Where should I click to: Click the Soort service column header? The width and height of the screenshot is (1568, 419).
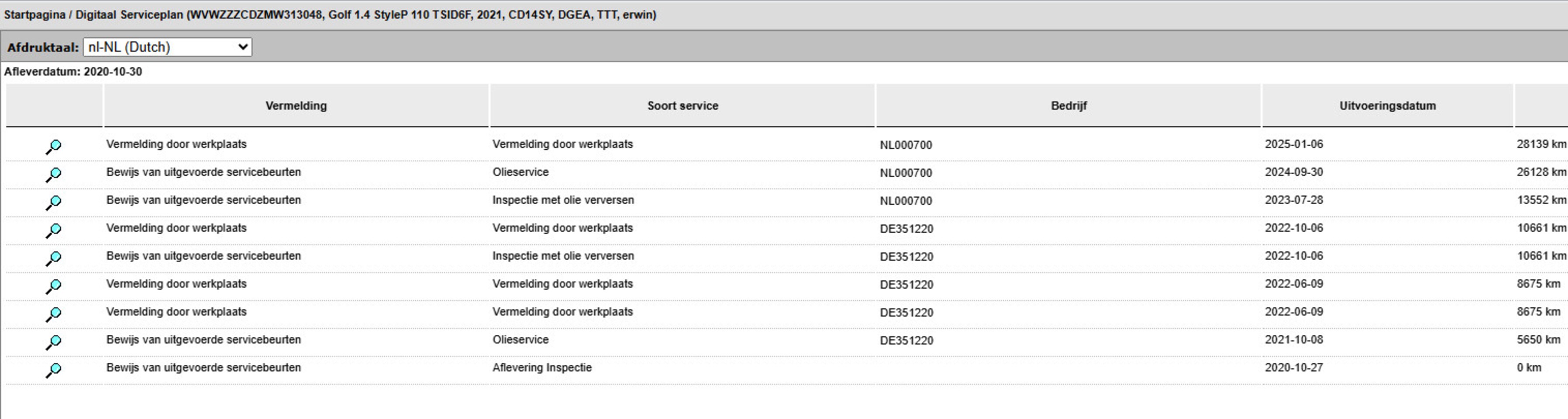(682, 106)
